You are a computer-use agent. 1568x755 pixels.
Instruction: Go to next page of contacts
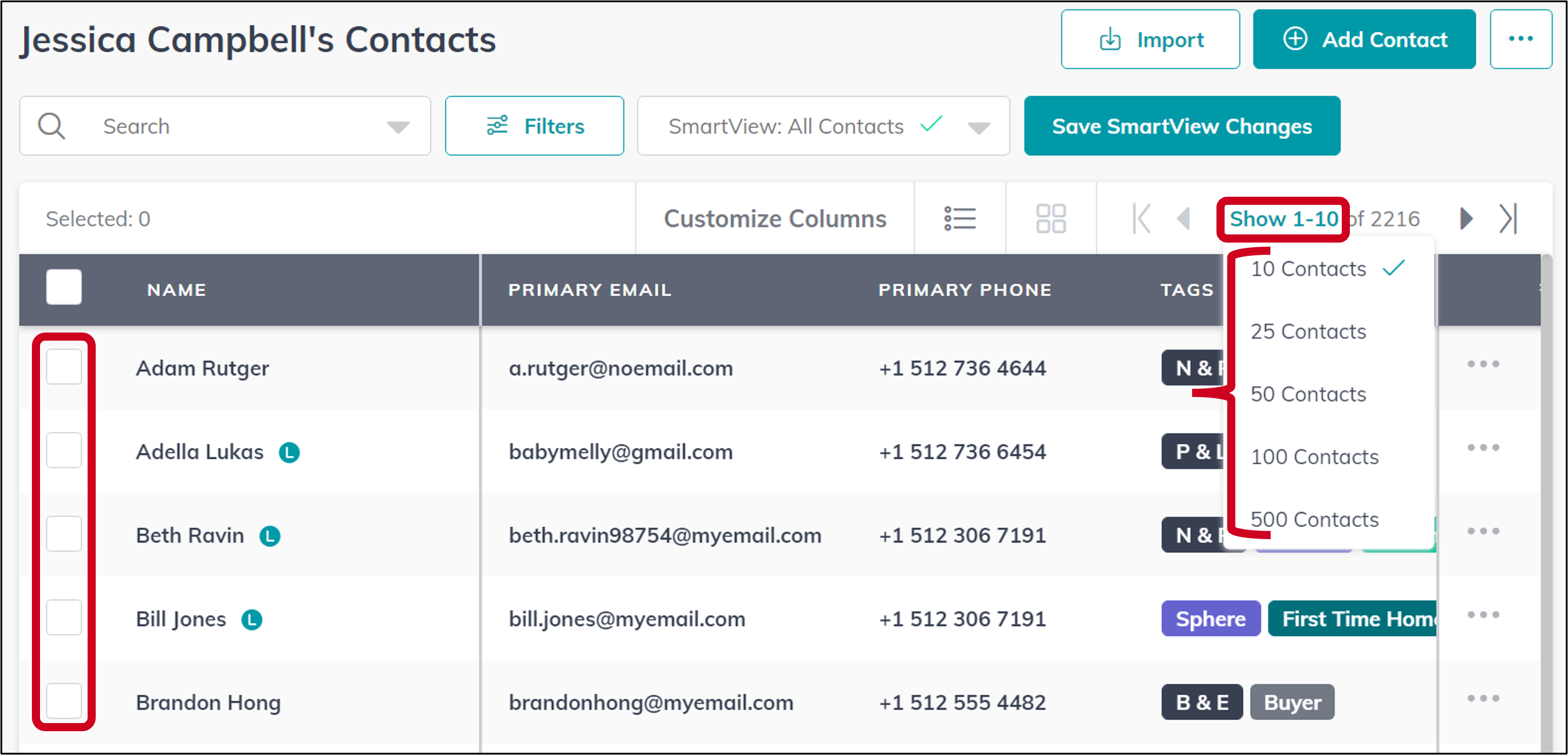point(1467,219)
